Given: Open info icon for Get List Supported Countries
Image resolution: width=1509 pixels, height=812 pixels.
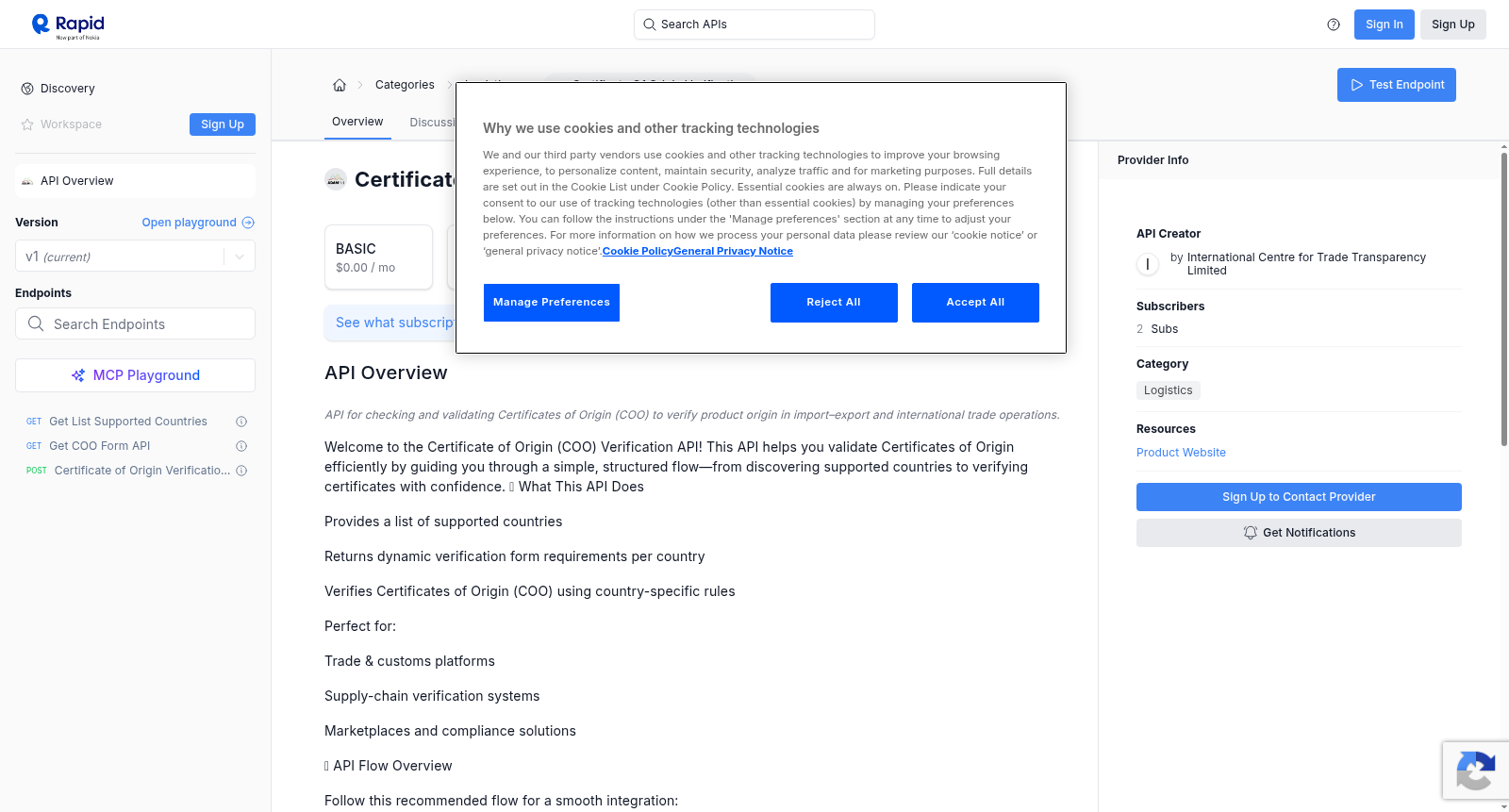Looking at the screenshot, I should [x=241, y=422].
